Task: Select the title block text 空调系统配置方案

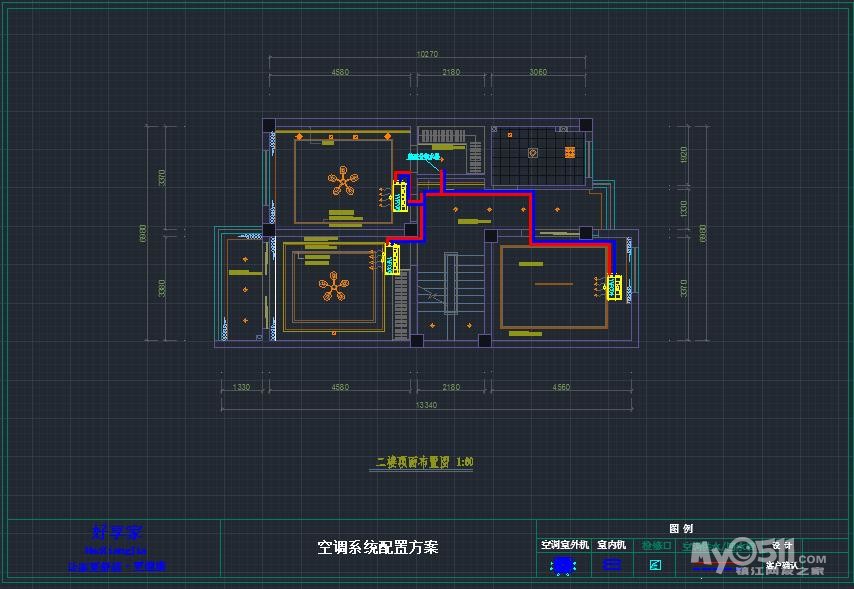Action: point(378,547)
